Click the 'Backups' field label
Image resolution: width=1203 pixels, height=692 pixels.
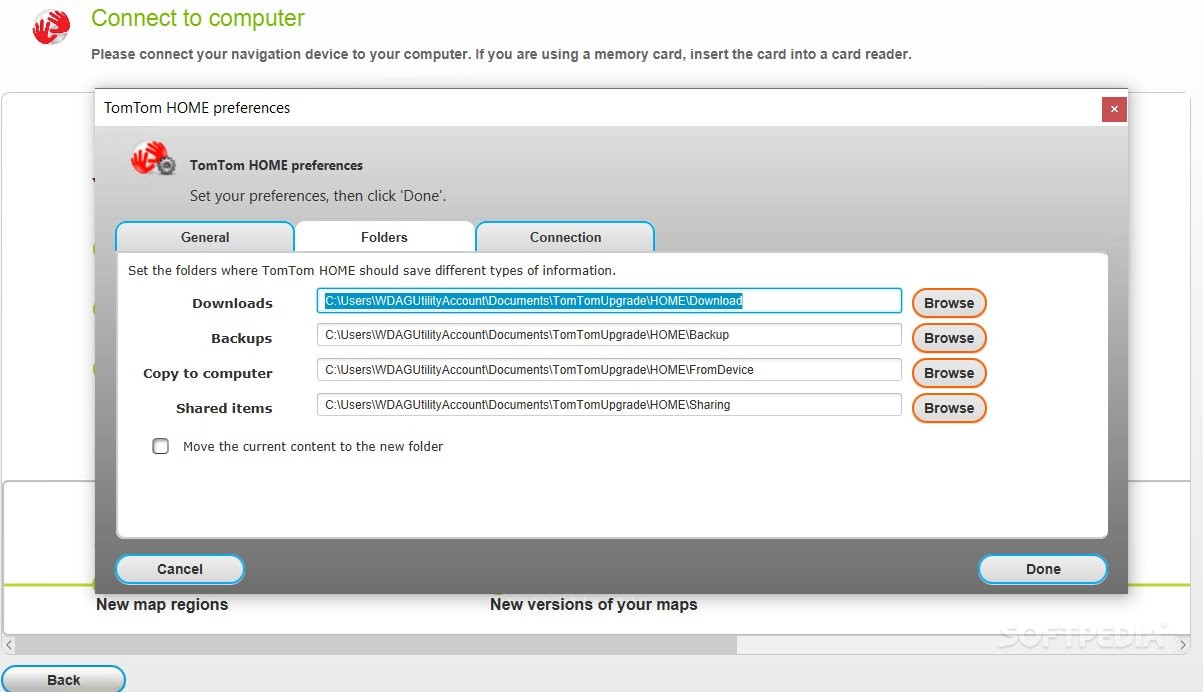point(241,338)
